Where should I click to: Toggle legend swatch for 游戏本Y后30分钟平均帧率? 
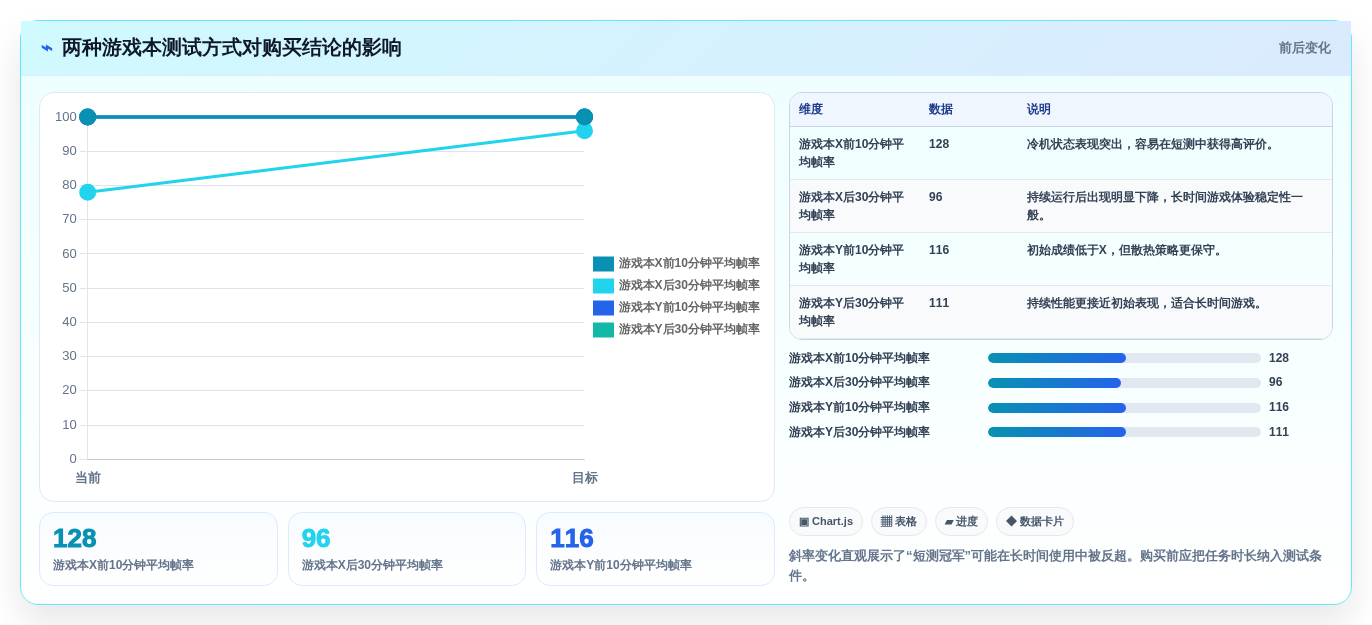(x=603, y=330)
